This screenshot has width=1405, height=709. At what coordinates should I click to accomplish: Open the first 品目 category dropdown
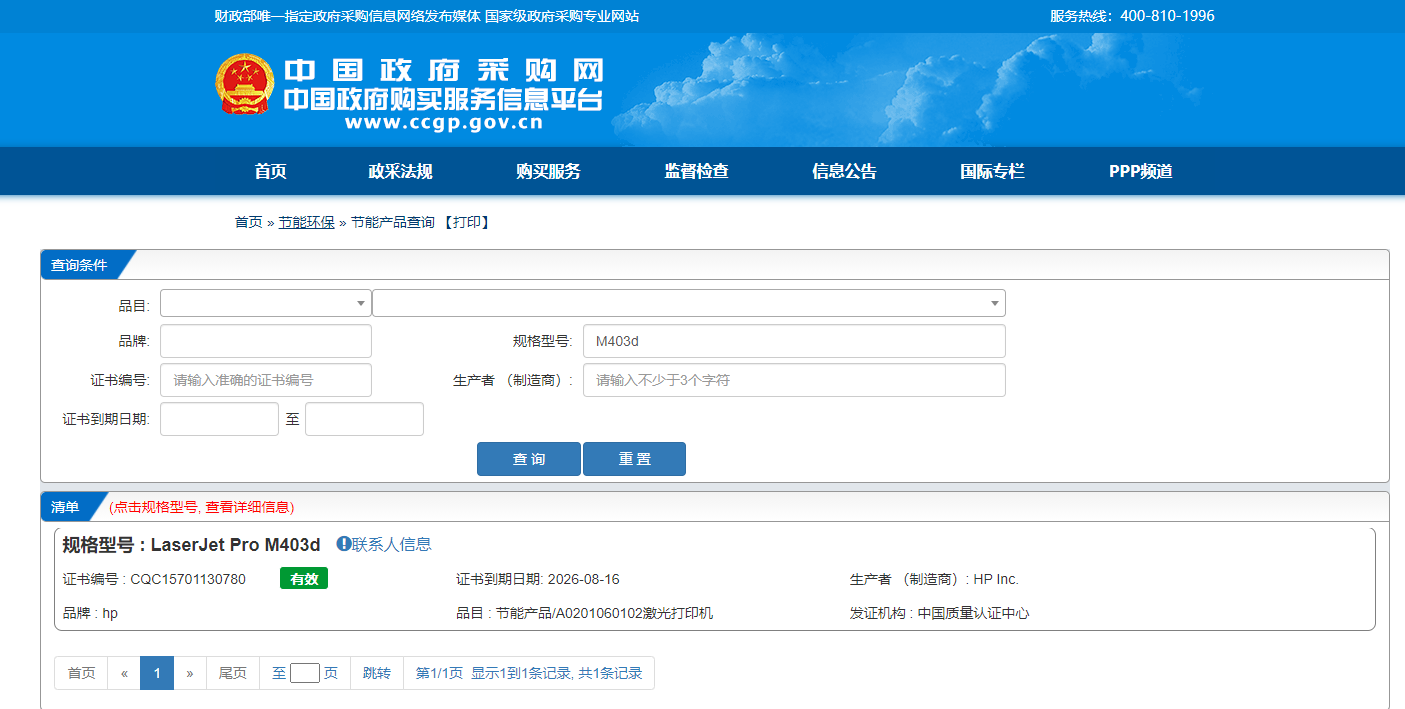[x=265, y=303]
